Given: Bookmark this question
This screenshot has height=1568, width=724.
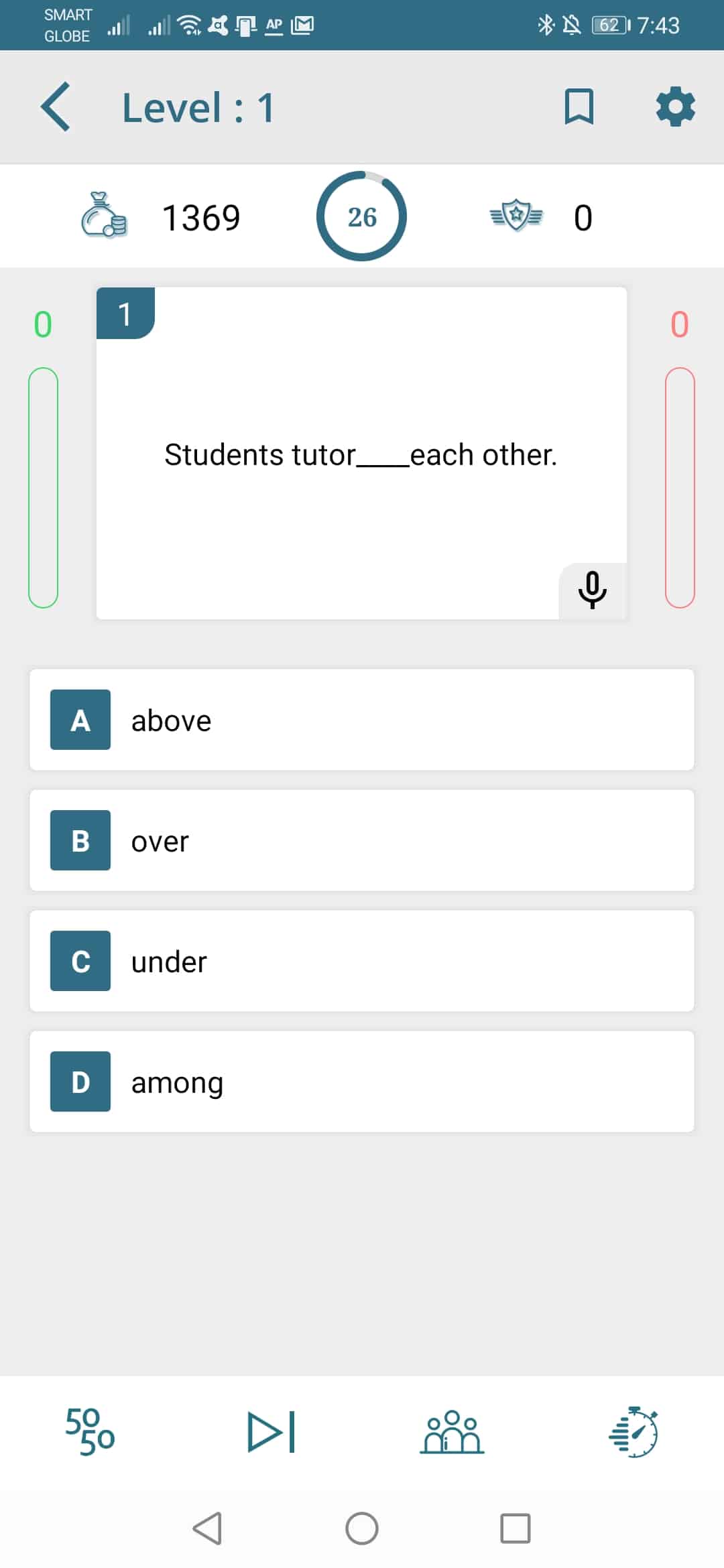Looking at the screenshot, I should pyautogui.click(x=579, y=107).
